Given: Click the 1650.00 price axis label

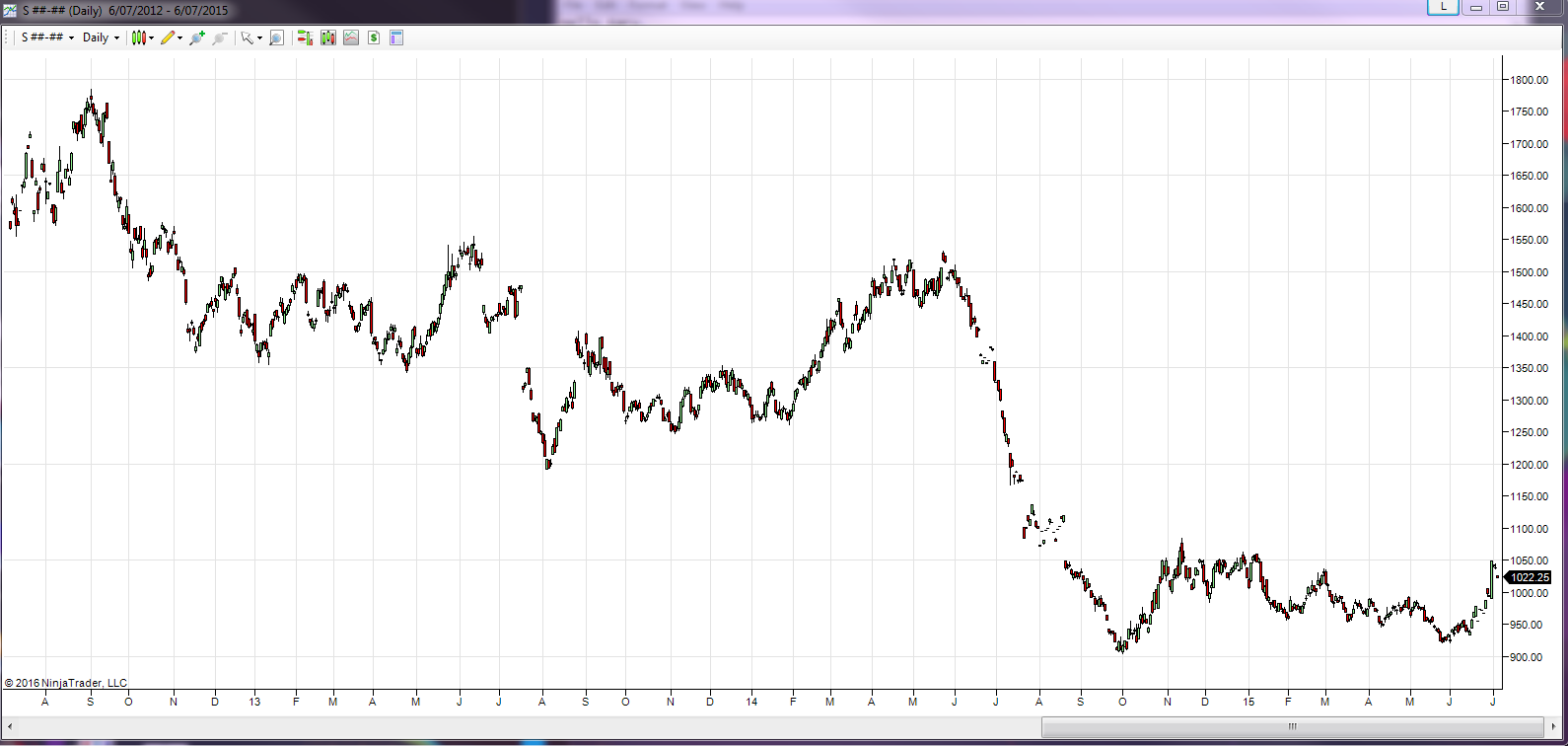Looking at the screenshot, I should pos(1529,176).
